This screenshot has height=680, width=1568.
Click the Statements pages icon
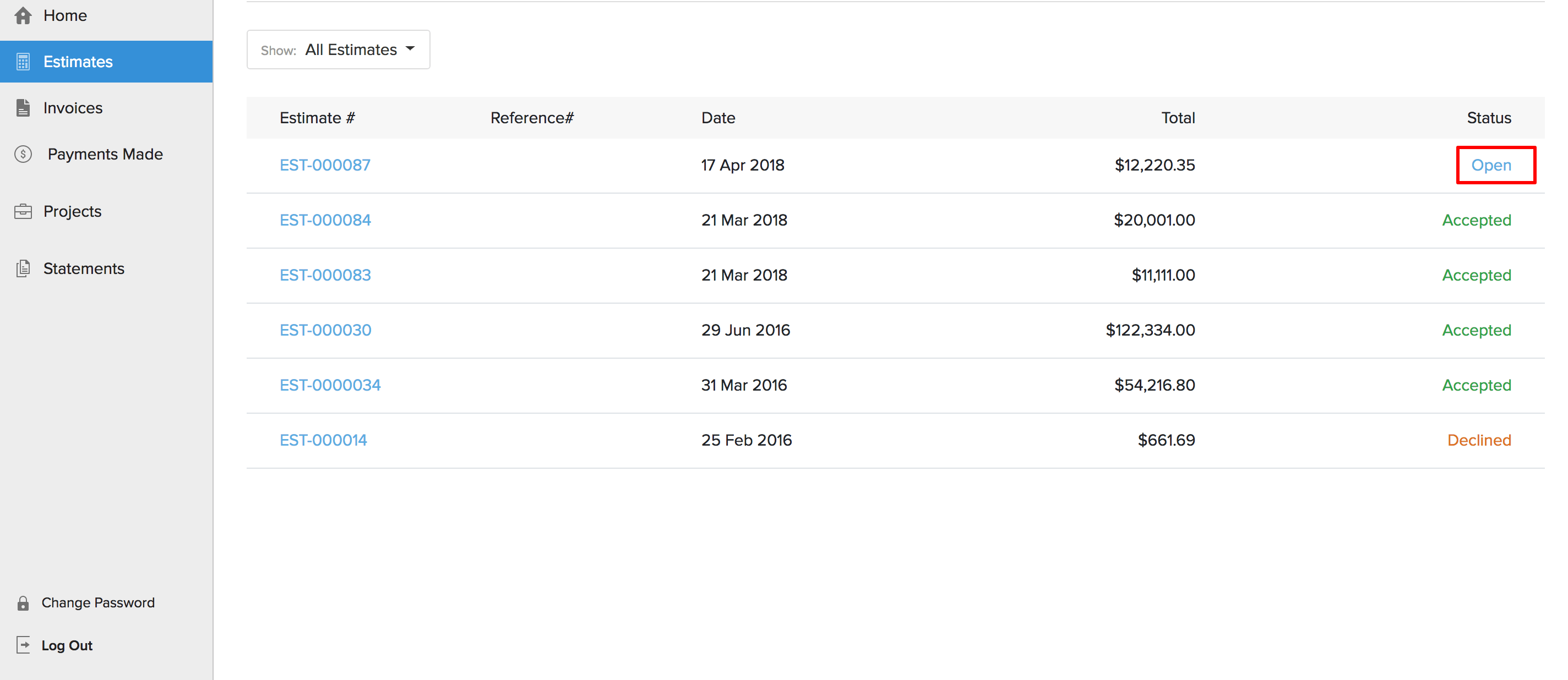[x=23, y=268]
